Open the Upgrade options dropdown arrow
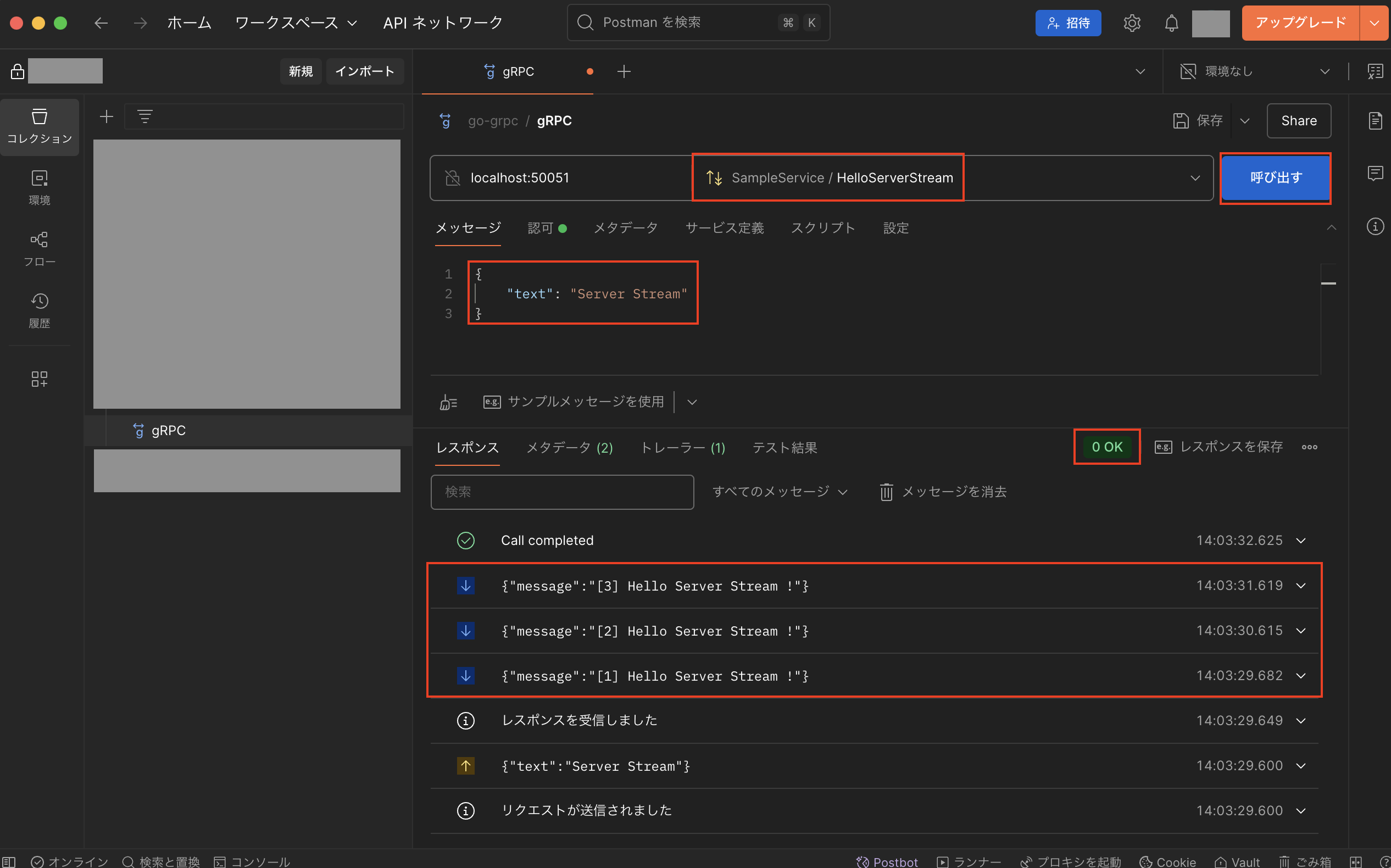 (1374, 23)
